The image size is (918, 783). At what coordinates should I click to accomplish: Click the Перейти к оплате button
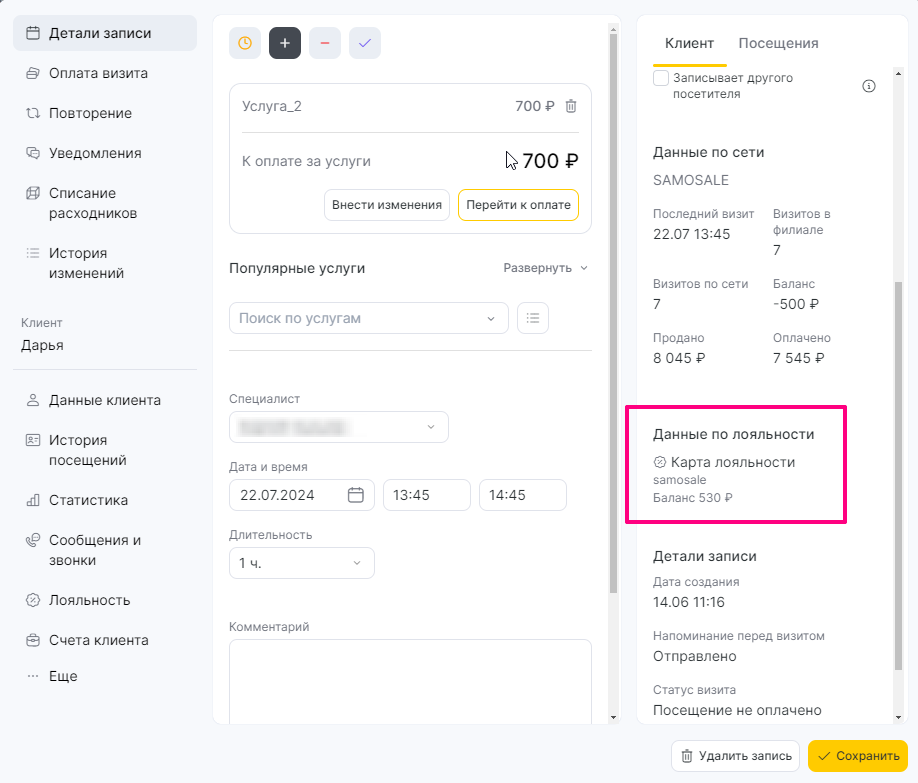tap(518, 205)
